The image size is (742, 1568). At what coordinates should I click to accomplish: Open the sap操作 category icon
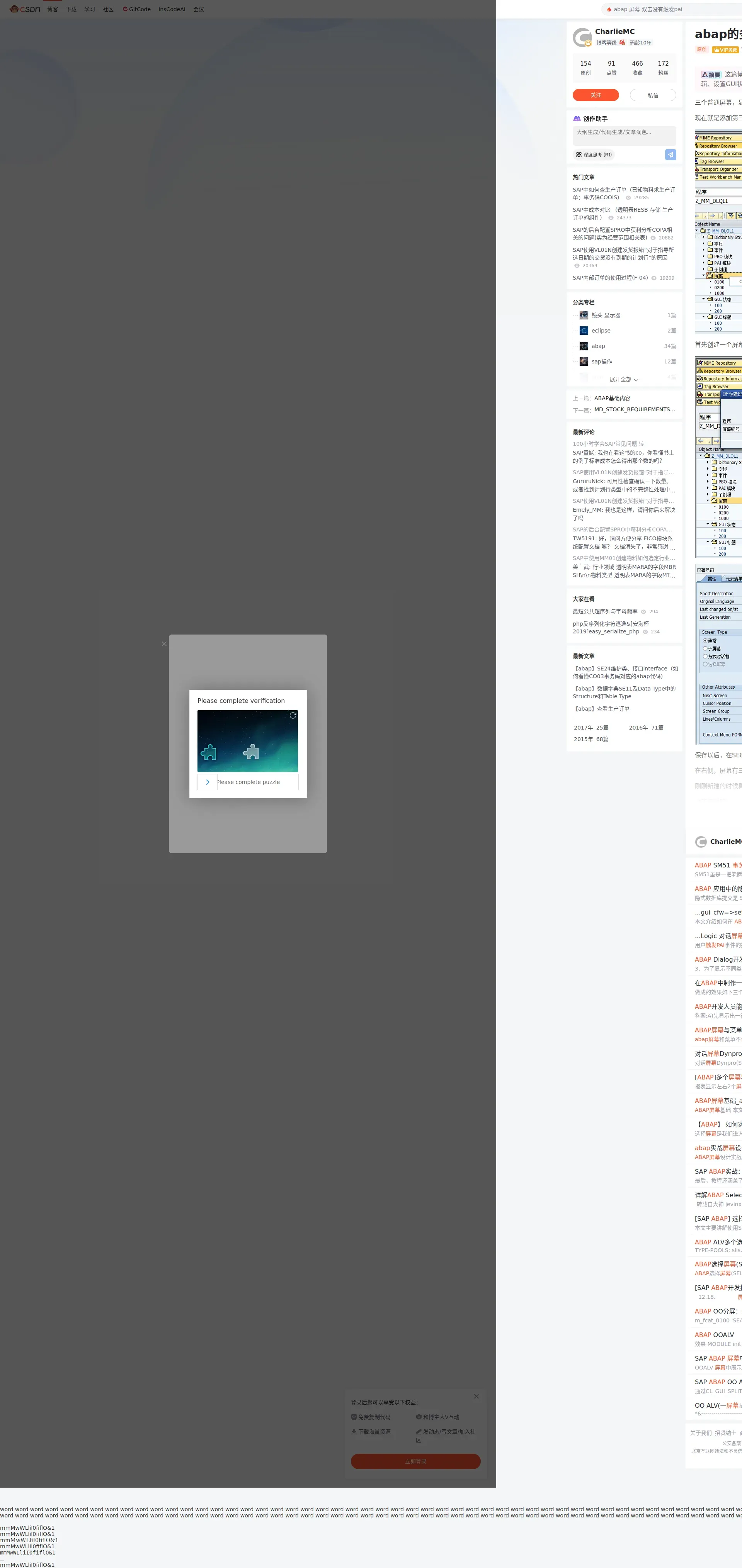point(584,361)
